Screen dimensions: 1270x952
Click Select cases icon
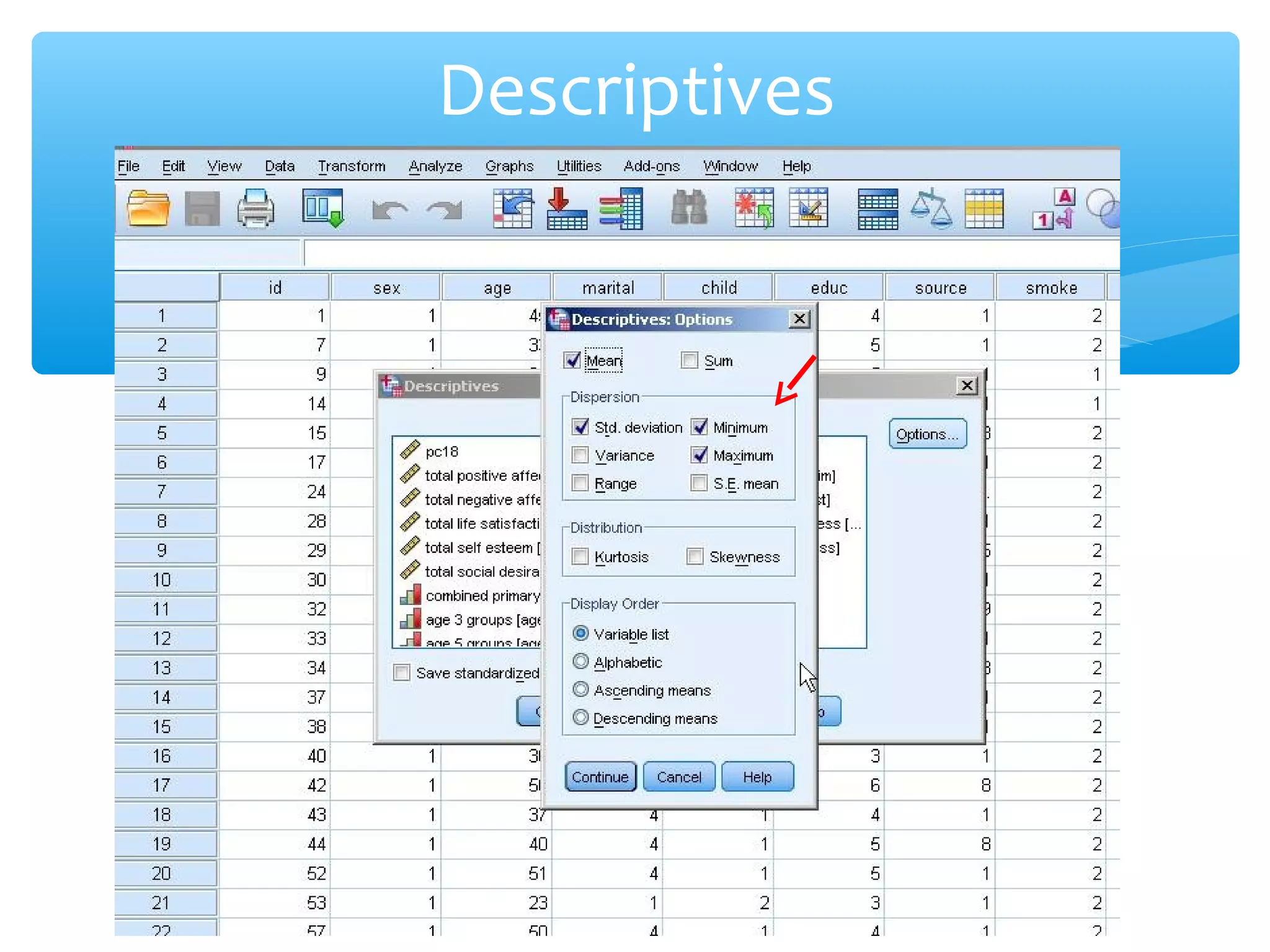click(x=984, y=209)
